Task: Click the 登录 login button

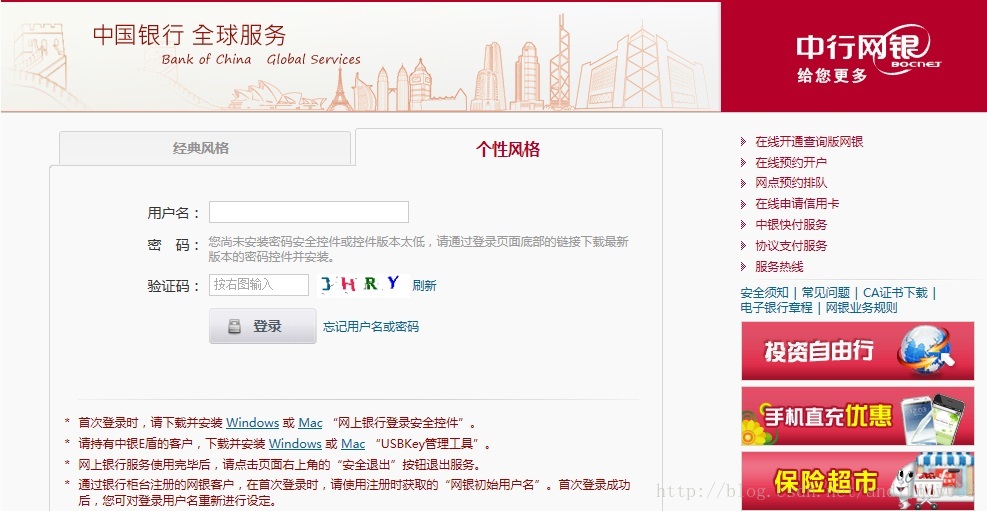Action: pyautogui.click(x=262, y=326)
